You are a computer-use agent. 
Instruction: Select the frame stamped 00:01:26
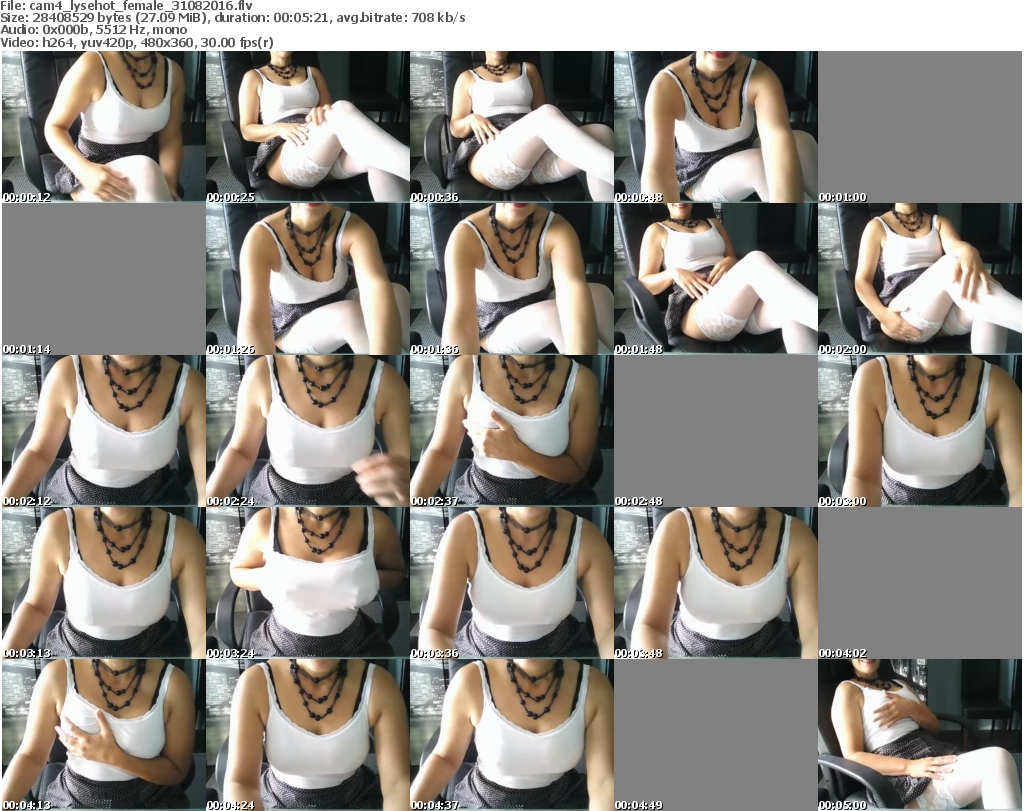pos(308,279)
